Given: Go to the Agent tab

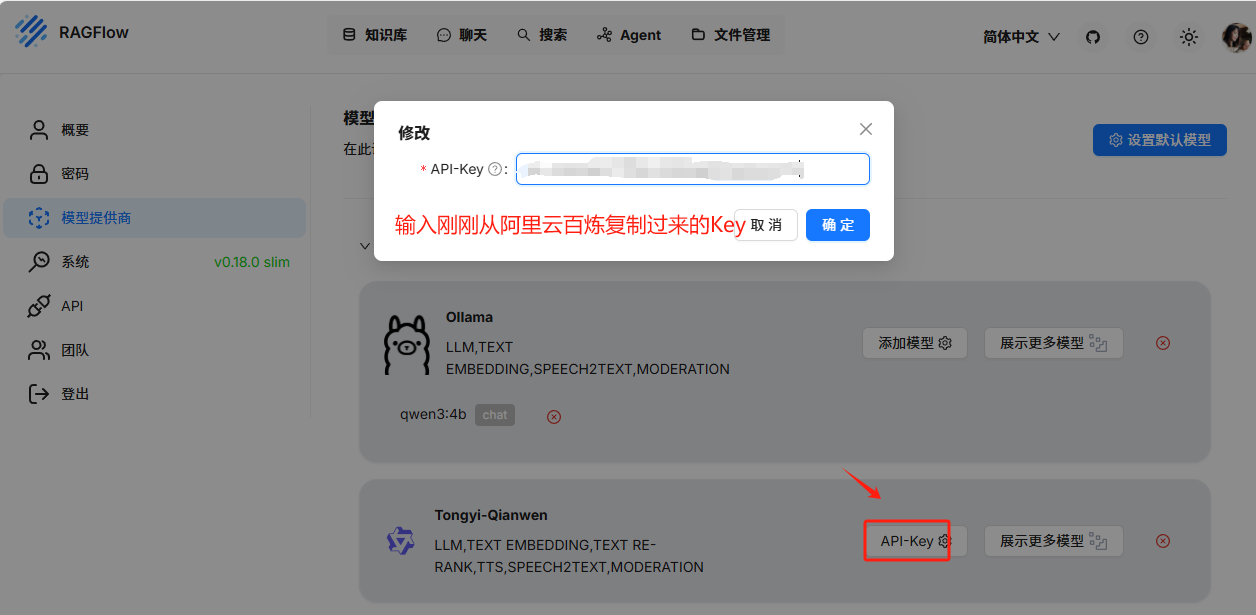Looking at the screenshot, I should coord(629,35).
